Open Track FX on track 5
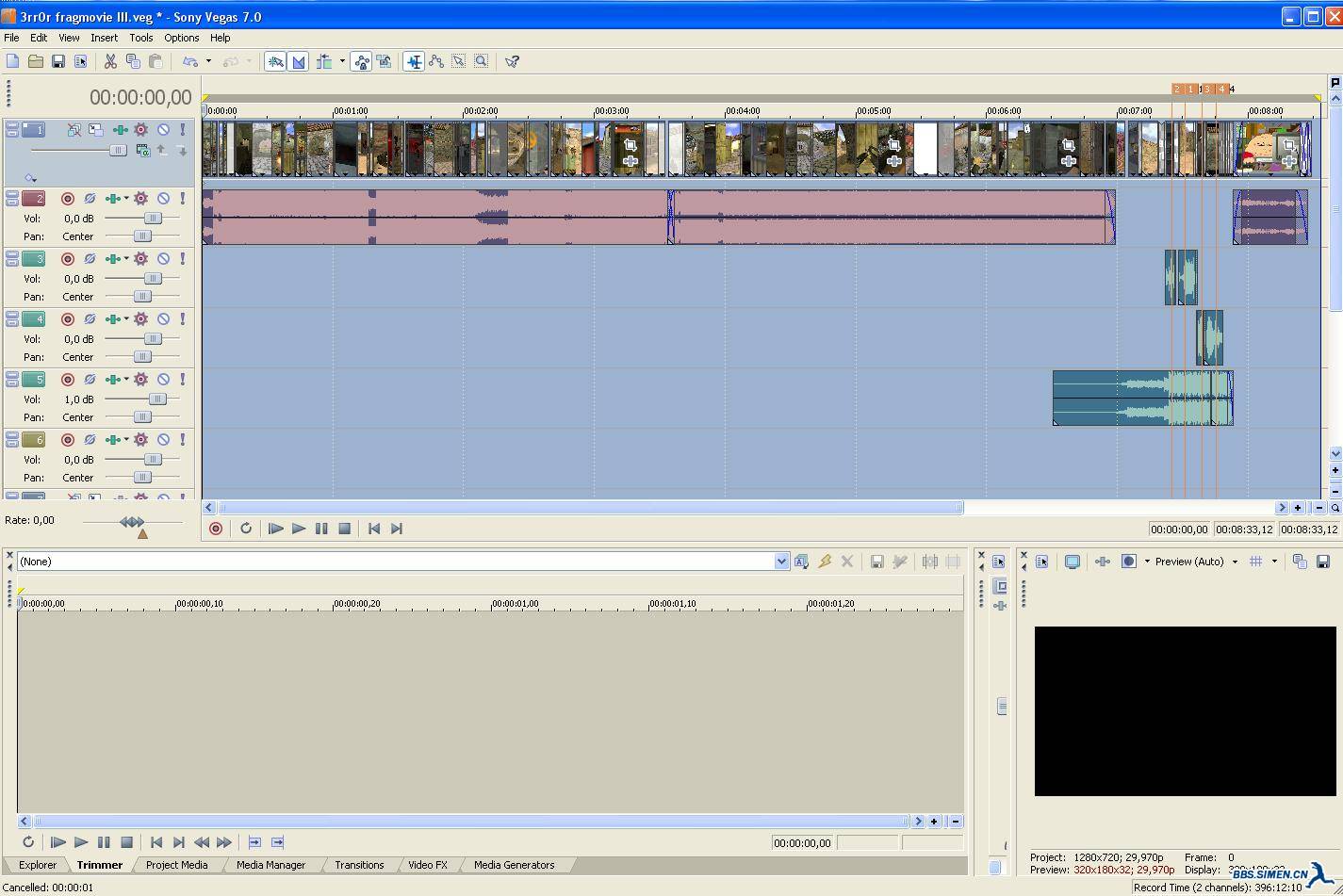The width and height of the screenshot is (1343, 896). (x=140, y=380)
